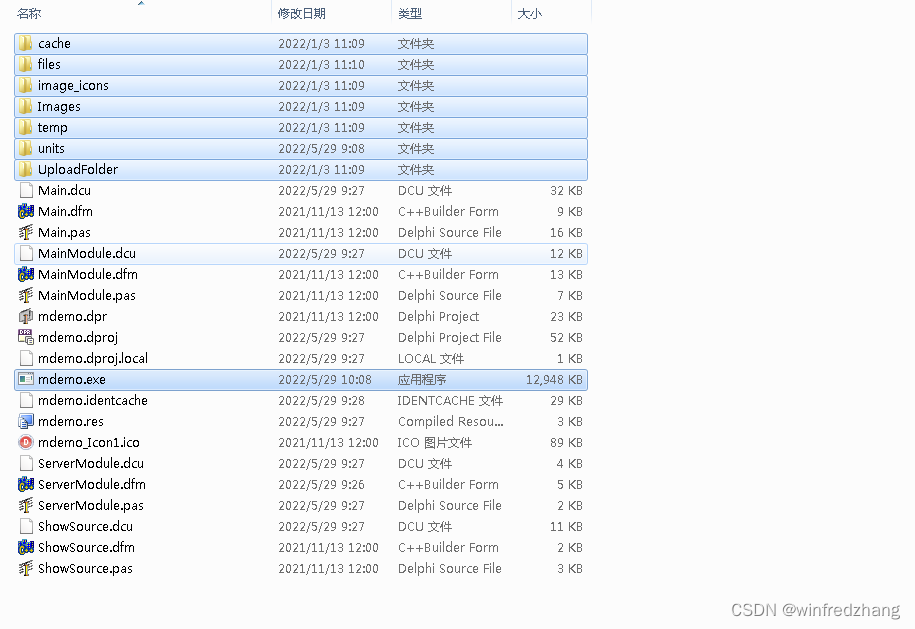Select the file name MainModule.dfm

pyautogui.click(x=88, y=274)
